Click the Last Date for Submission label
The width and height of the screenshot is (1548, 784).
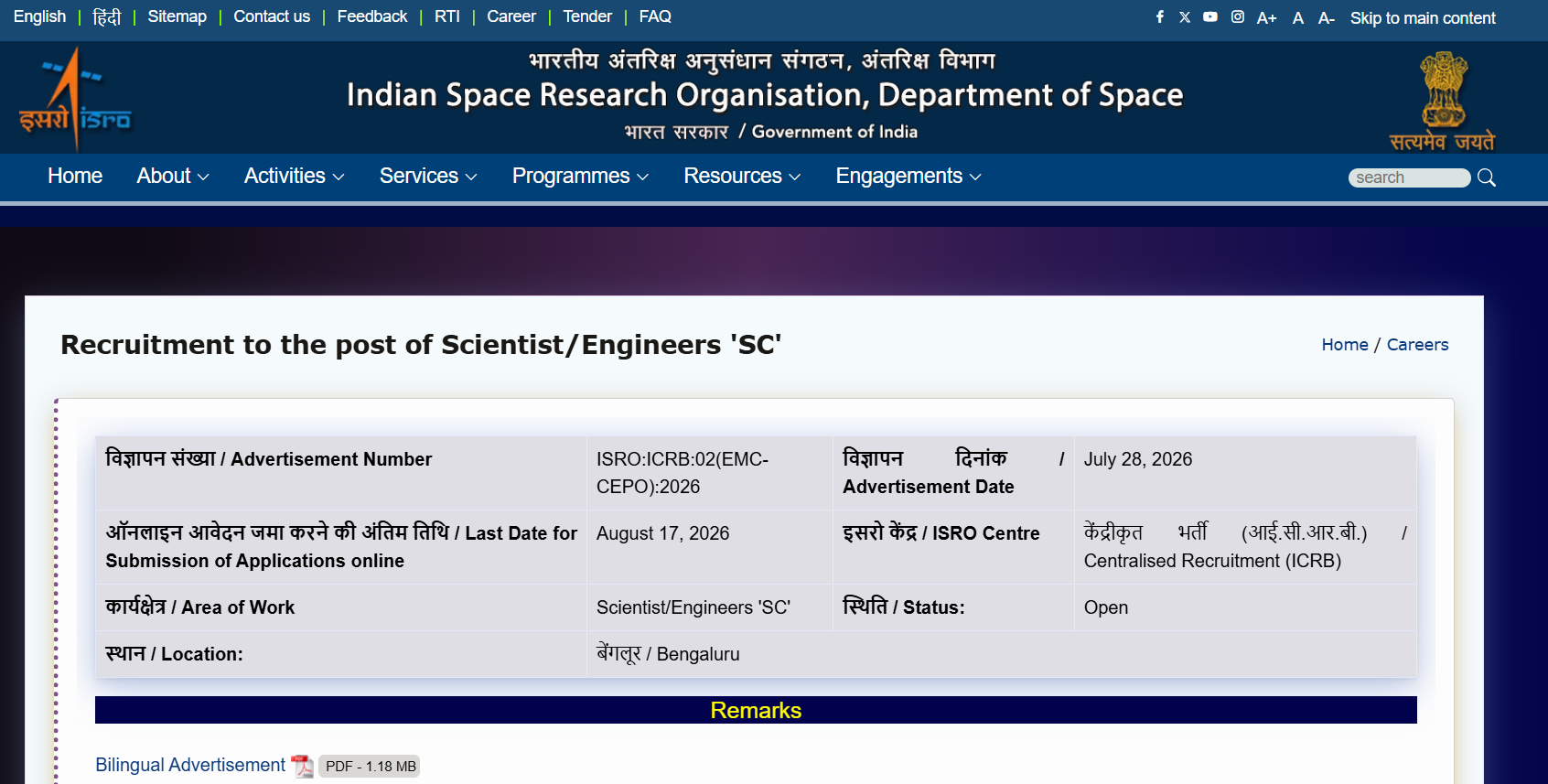click(x=341, y=547)
